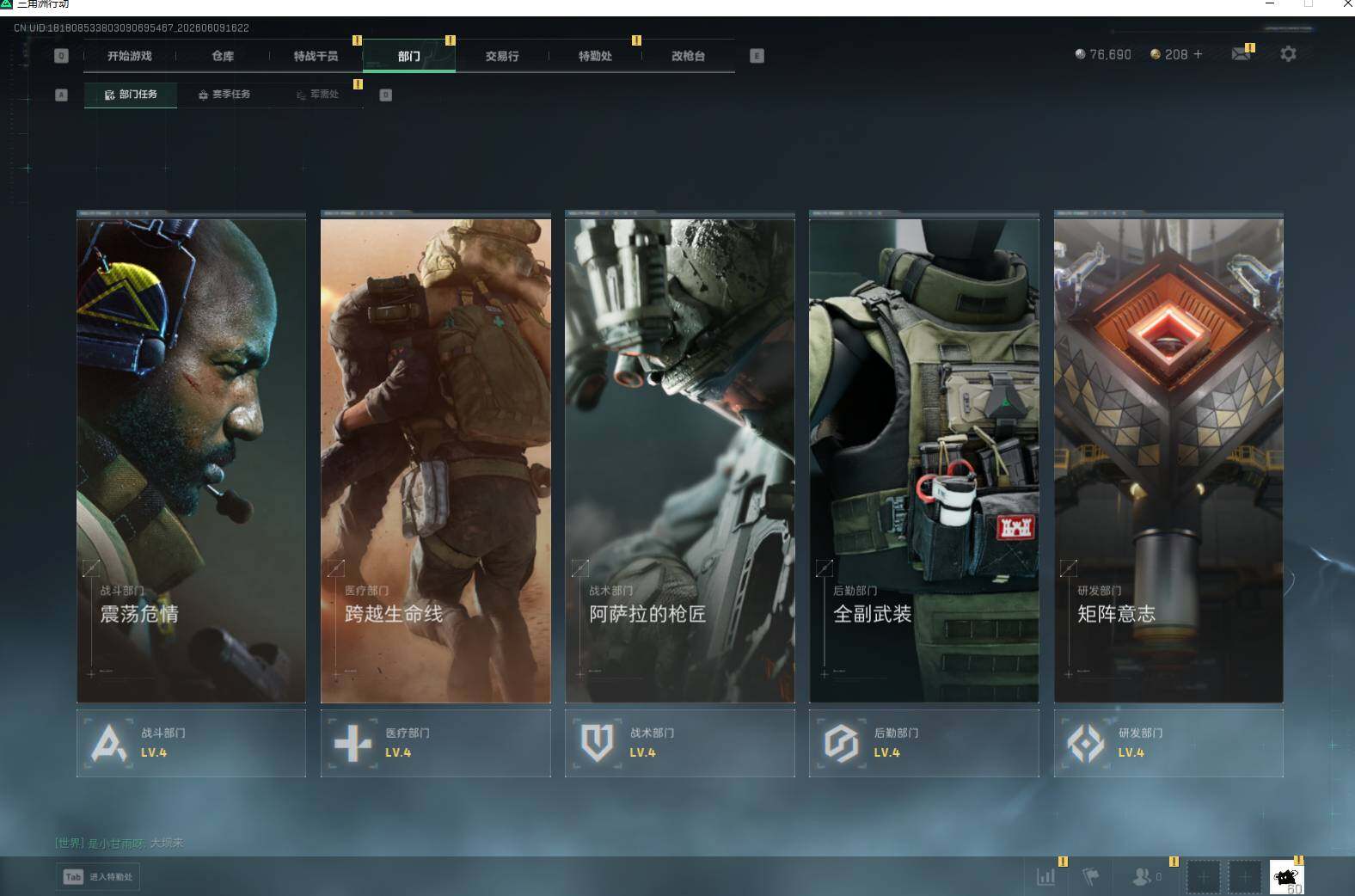Open the 交易行 tab
Viewport: 1355px width, 896px height.
tap(502, 56)
